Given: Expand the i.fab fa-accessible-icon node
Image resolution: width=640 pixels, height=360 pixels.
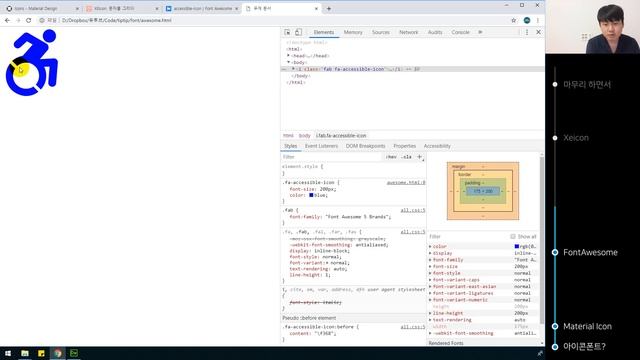Looking at the screenshot, I should point(293,69).
